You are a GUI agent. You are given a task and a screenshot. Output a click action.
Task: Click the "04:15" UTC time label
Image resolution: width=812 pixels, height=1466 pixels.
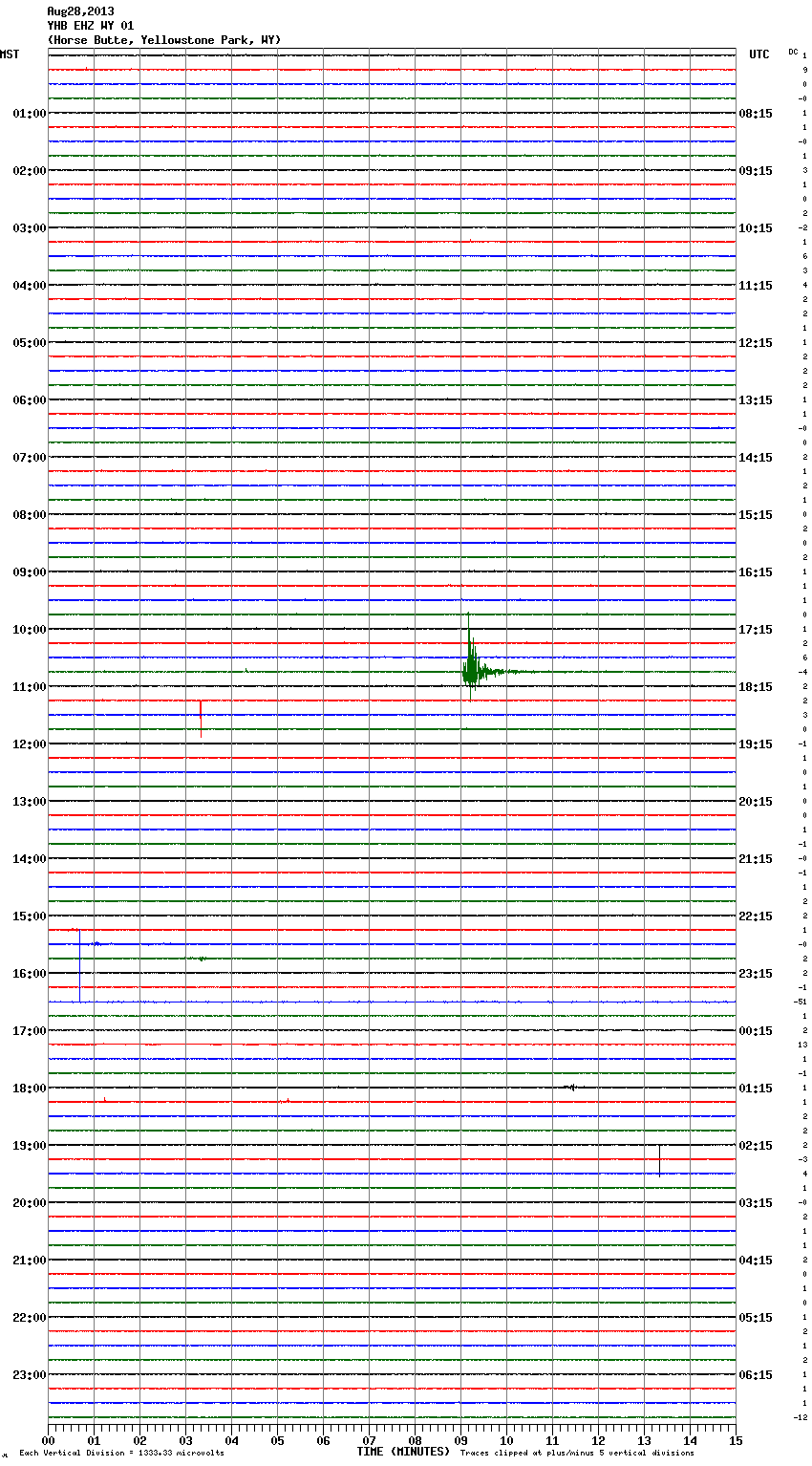pyautogui.click(x=756, y=1261)
